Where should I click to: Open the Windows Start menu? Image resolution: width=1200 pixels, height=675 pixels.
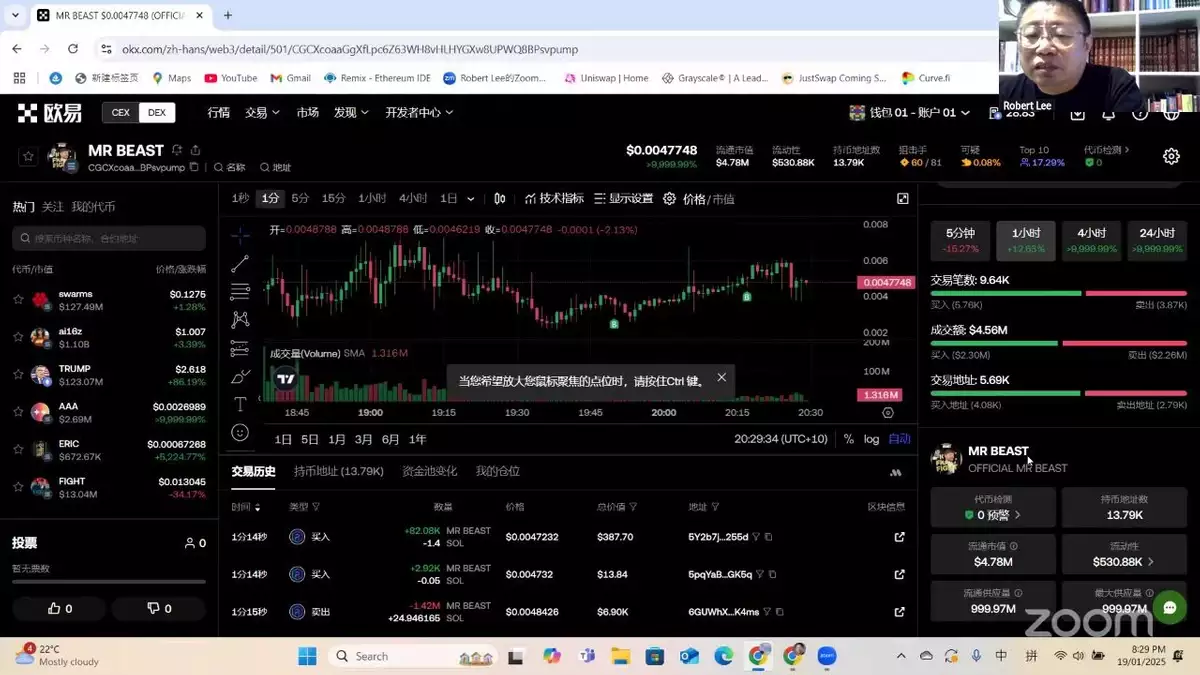coord(307,656)
